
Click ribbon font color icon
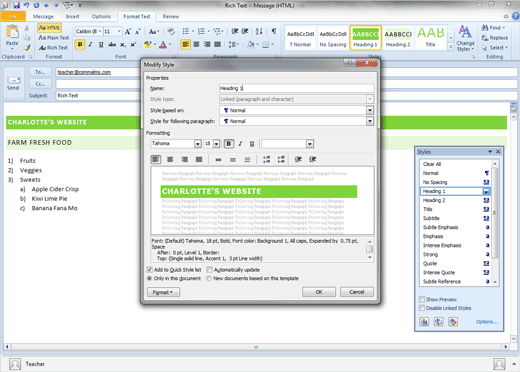[163, 45]
